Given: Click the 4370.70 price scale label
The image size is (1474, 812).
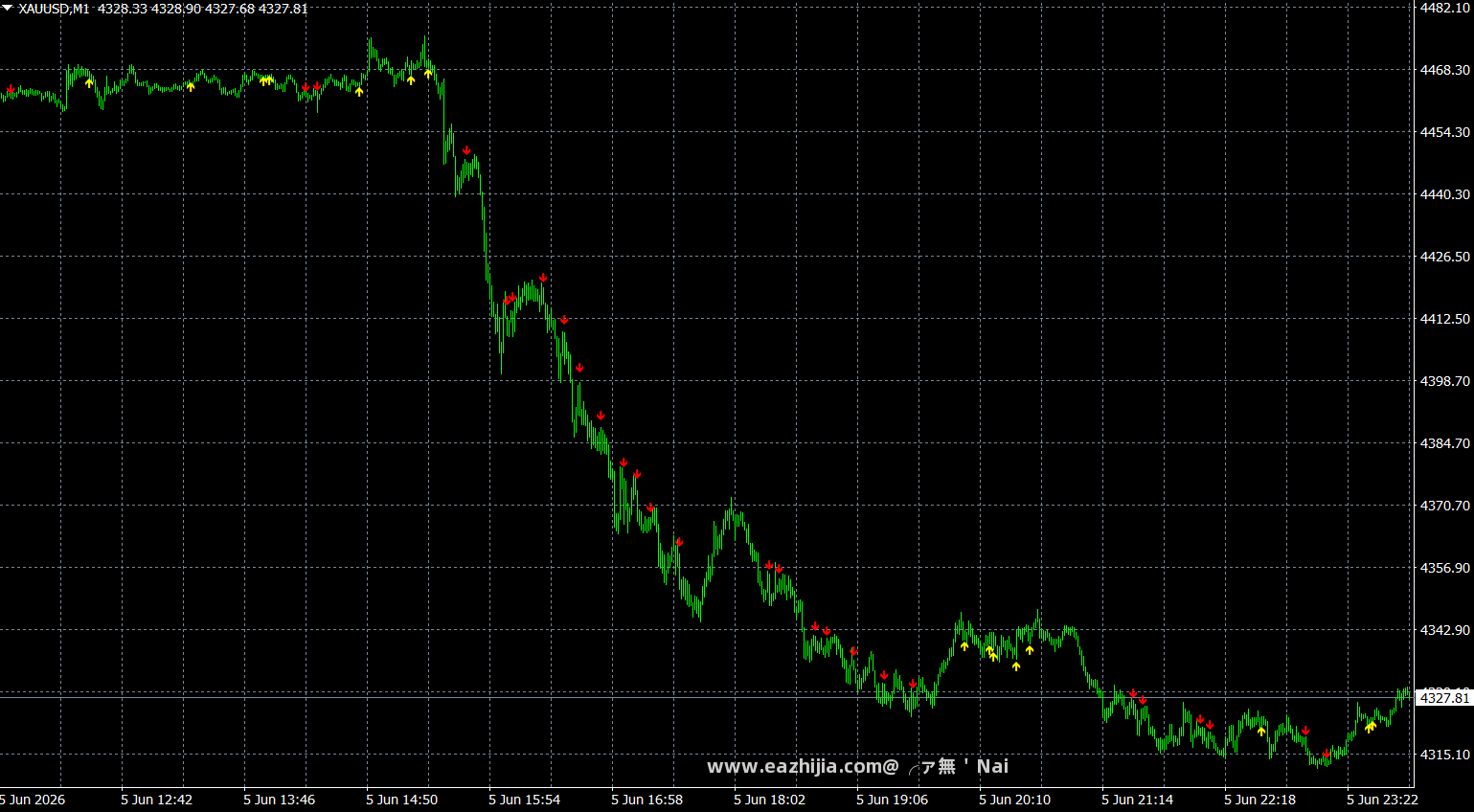Looking at the screenshot, I should click(1444, 506).
